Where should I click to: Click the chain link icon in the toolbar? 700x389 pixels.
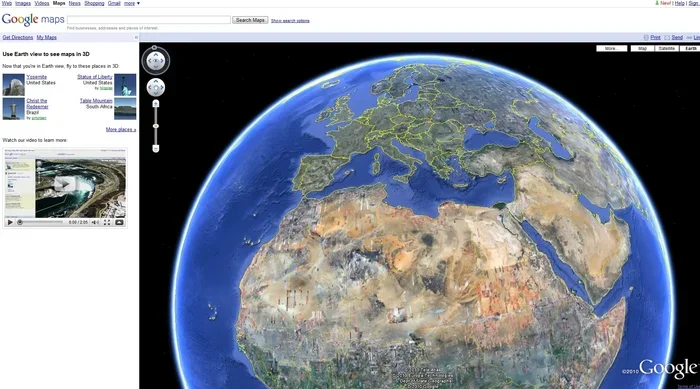(689, 38)
